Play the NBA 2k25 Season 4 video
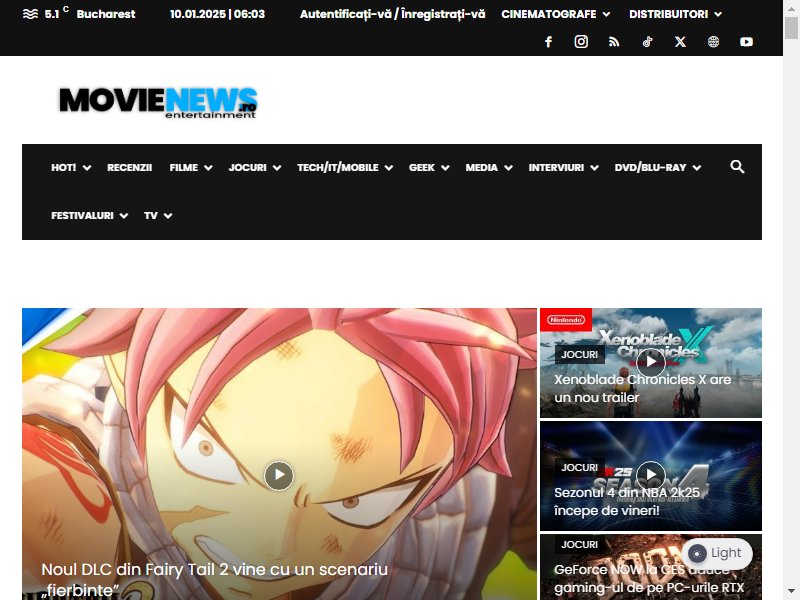Image resolution: width=800 pixels, height=600 pixels. (651, 474)
